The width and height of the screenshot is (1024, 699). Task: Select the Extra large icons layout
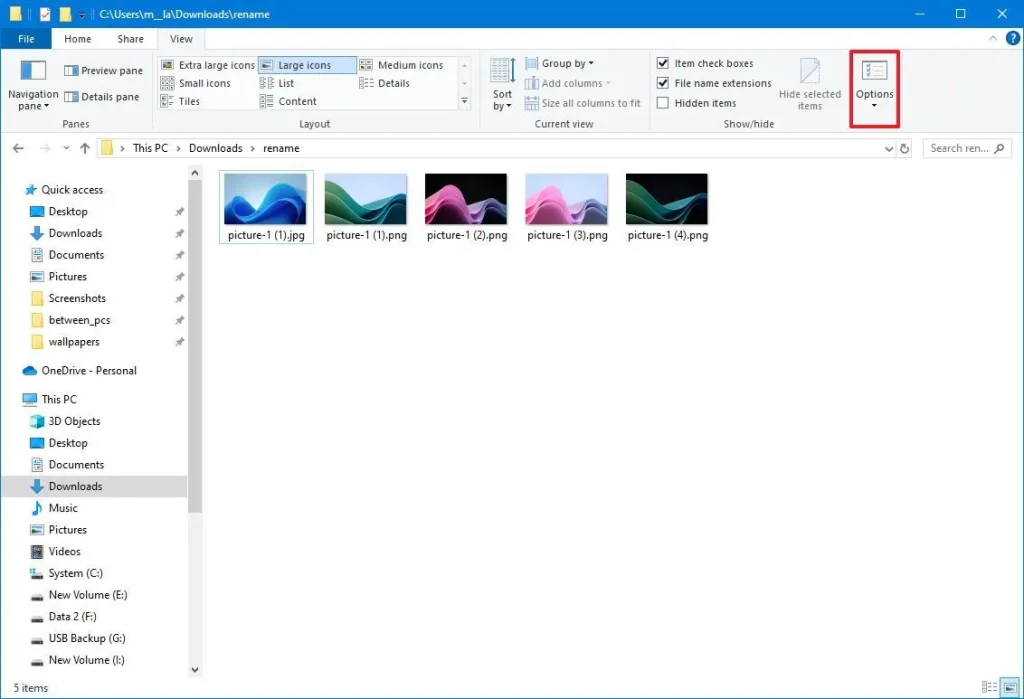208,65
